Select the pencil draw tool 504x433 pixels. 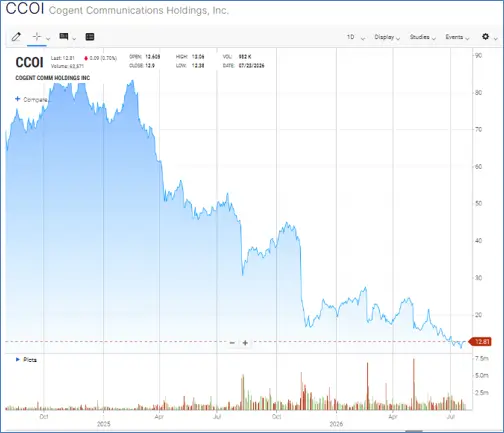point(16,37)
